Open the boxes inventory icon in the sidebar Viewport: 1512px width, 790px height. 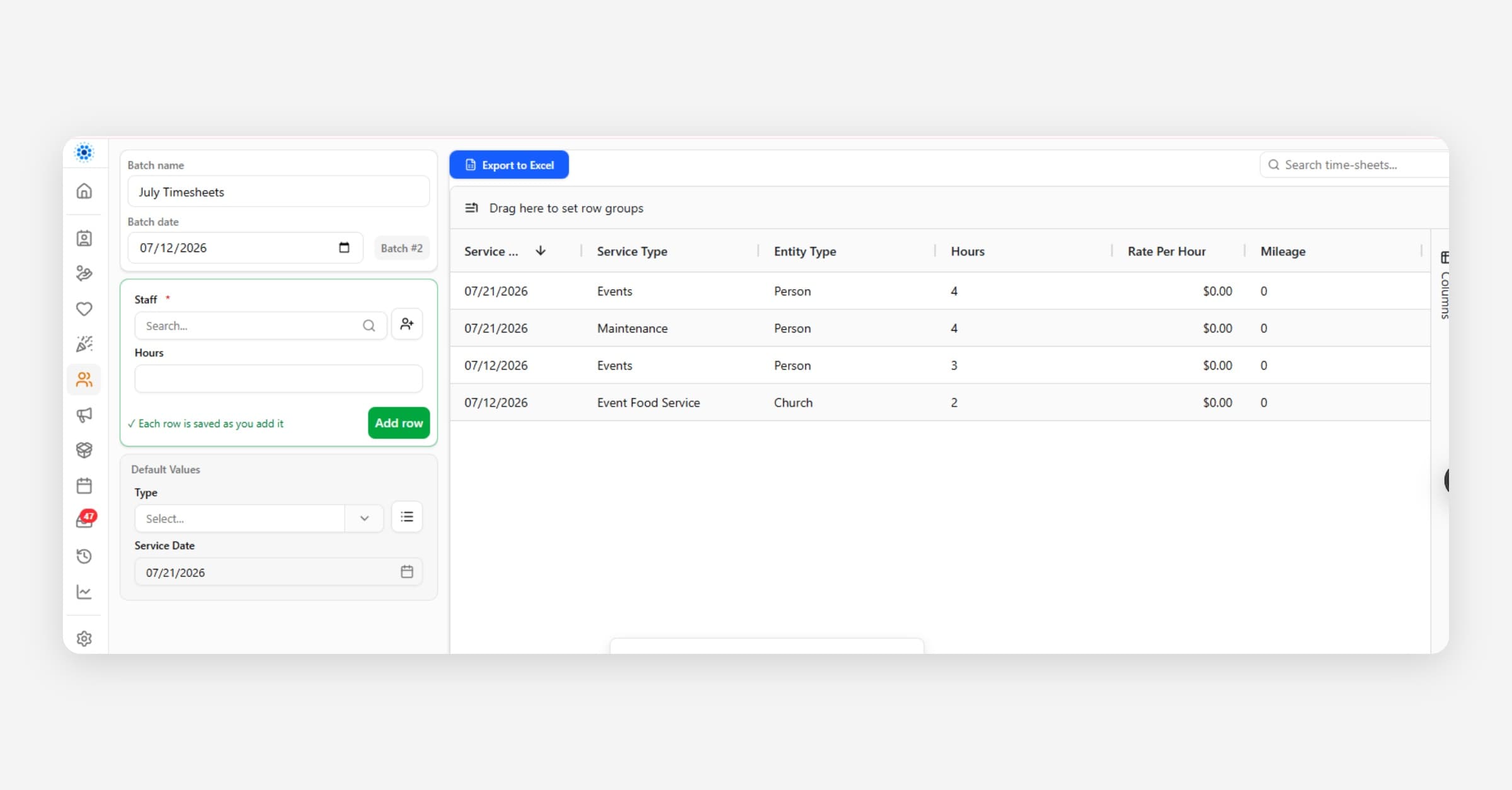(x=84, y=450)
